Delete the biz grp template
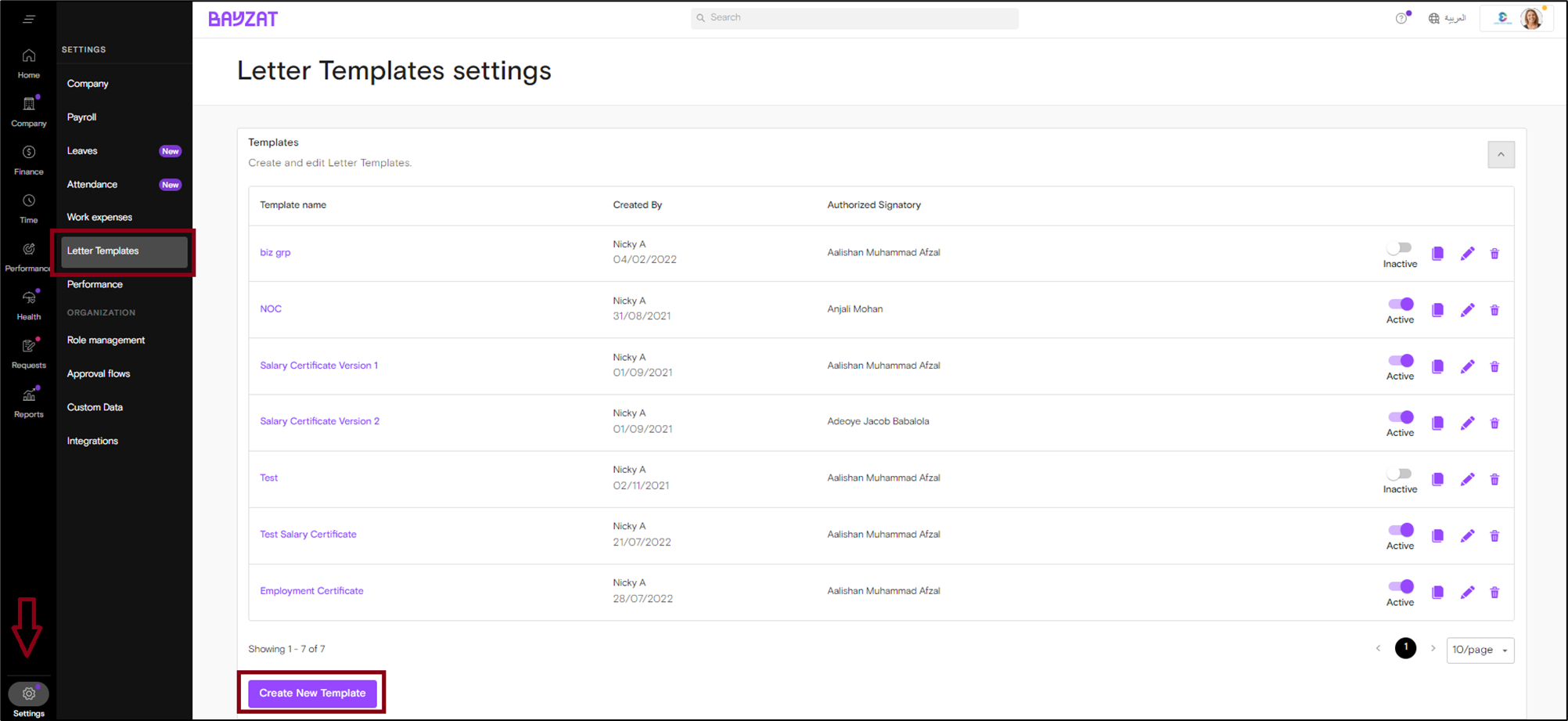This screenshot has height=721, width=1568. [1494, 254]
